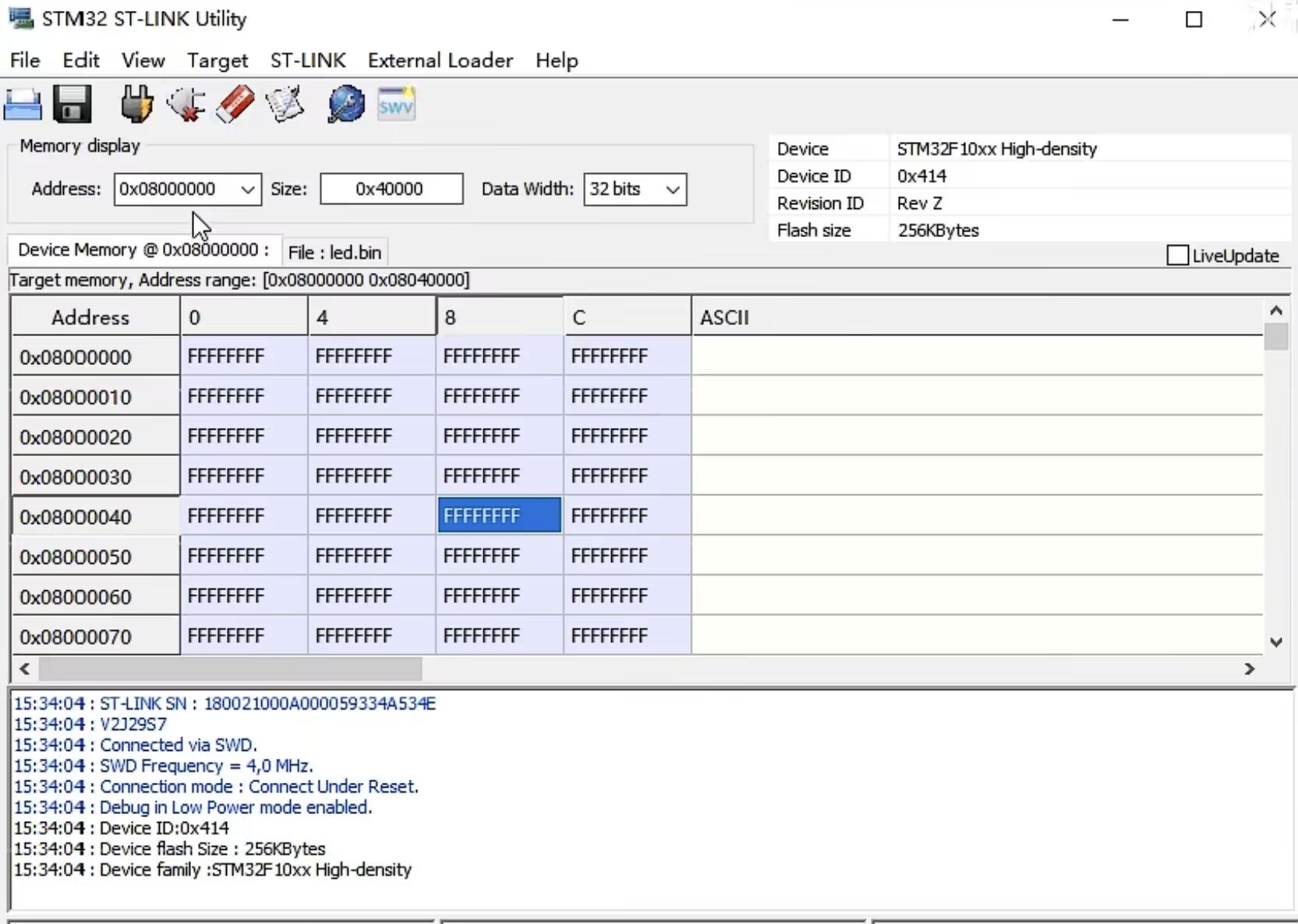Open the View menu
Screen dimensions: 1298x924
[x=143, y=60]
